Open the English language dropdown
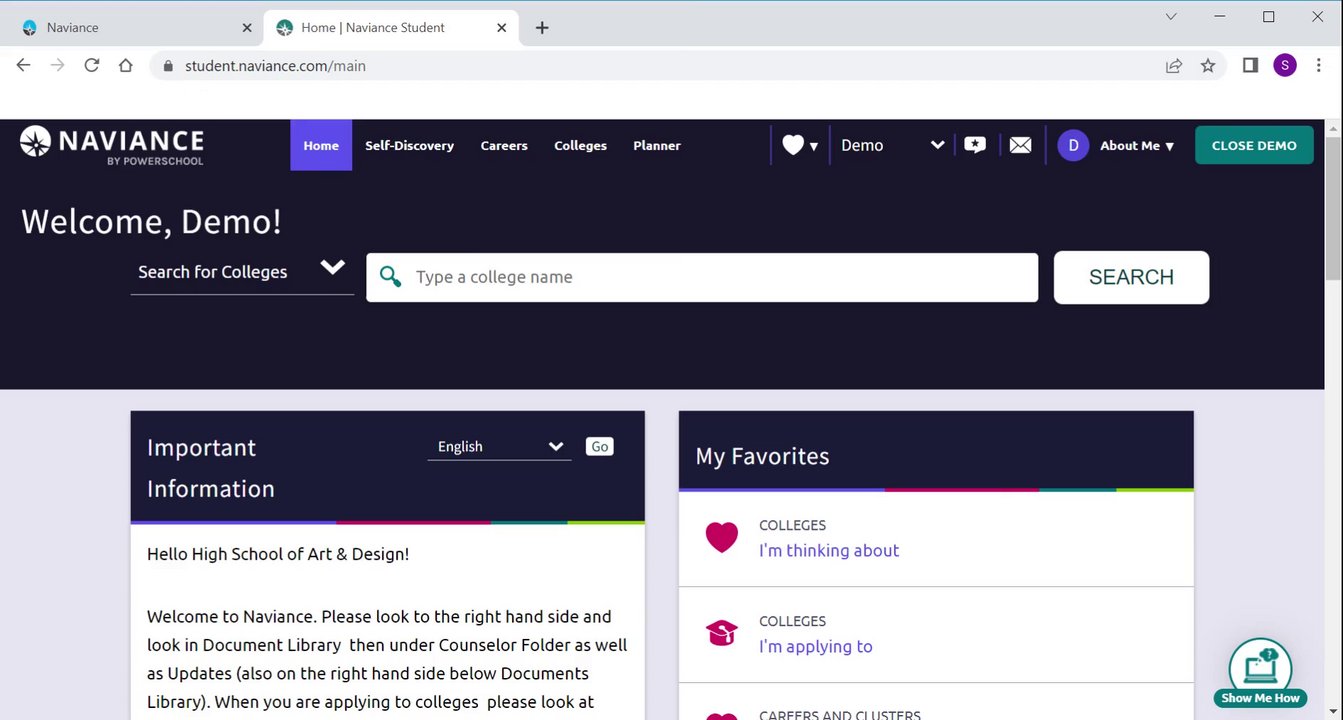This screenshot has height=720, width=1343. click(x=499, y=447)
